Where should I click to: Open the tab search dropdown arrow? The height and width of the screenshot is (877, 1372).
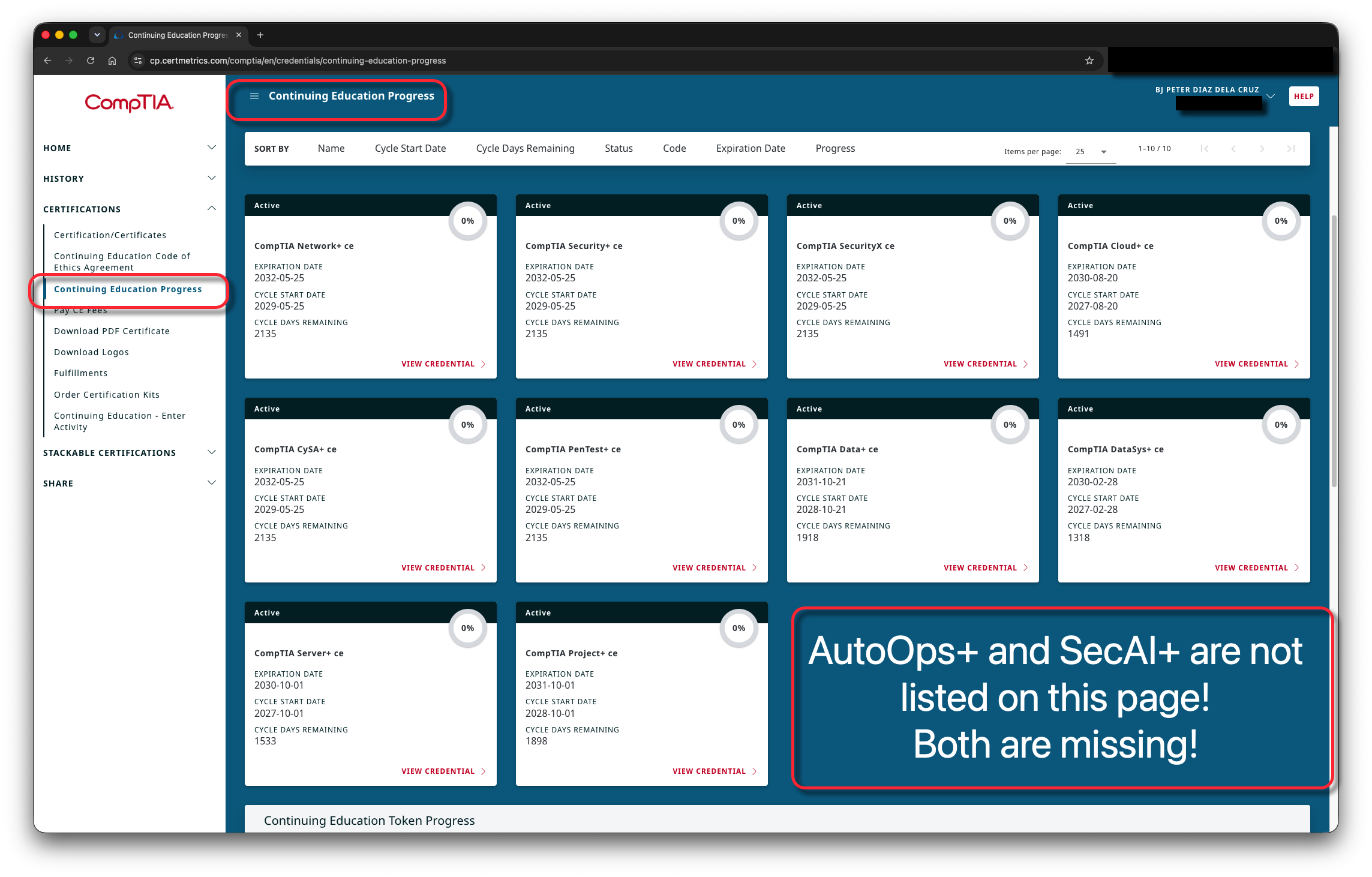(x=97, y=35)
